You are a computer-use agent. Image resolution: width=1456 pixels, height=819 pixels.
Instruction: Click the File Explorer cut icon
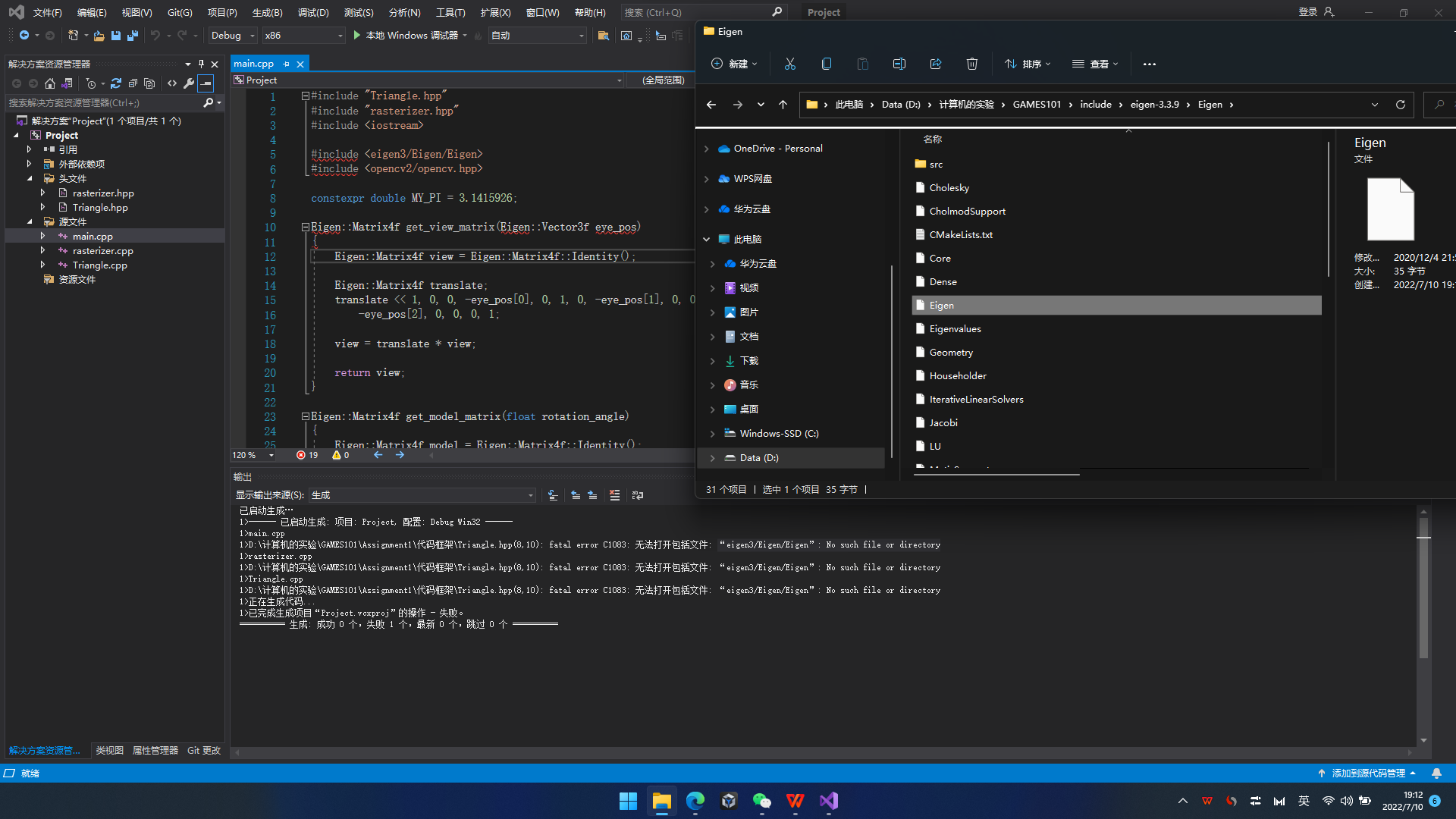(x=789, y=64)
